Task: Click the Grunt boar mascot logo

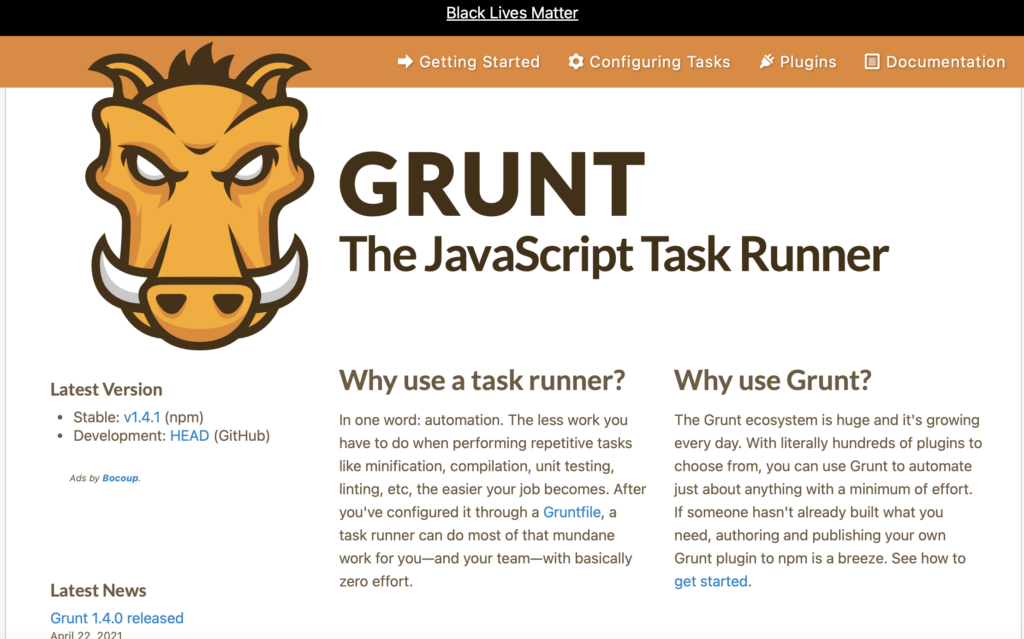Action: point(195,195)
